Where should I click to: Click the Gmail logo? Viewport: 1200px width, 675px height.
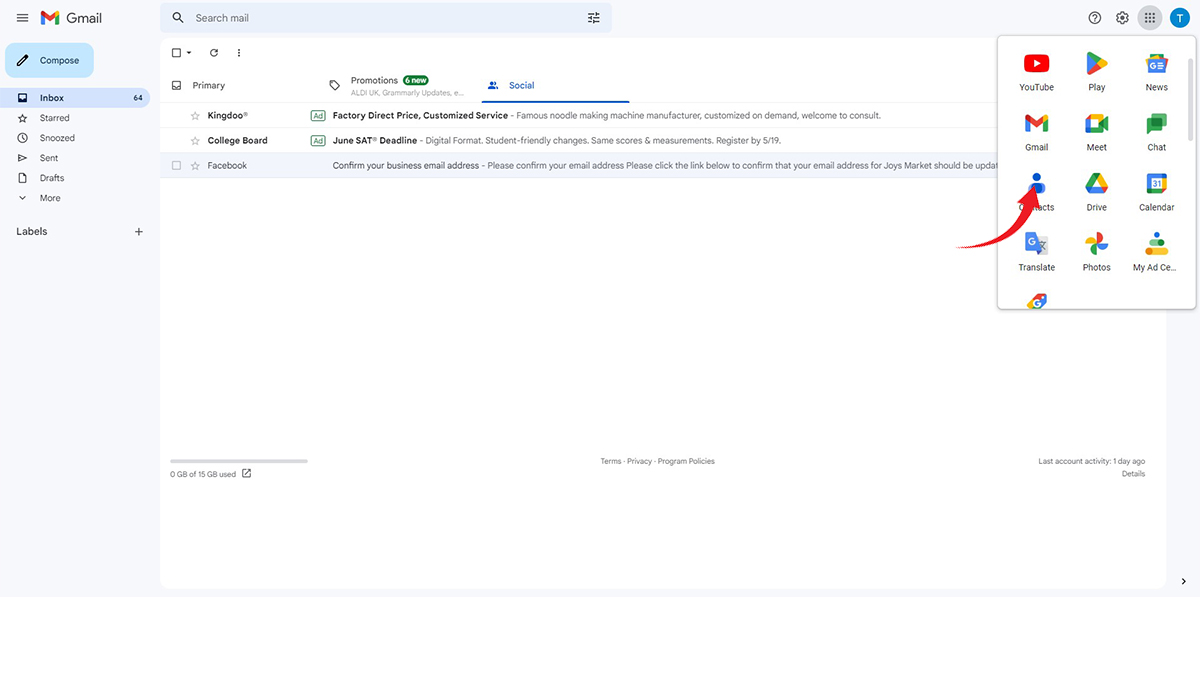tap(71, 18)
